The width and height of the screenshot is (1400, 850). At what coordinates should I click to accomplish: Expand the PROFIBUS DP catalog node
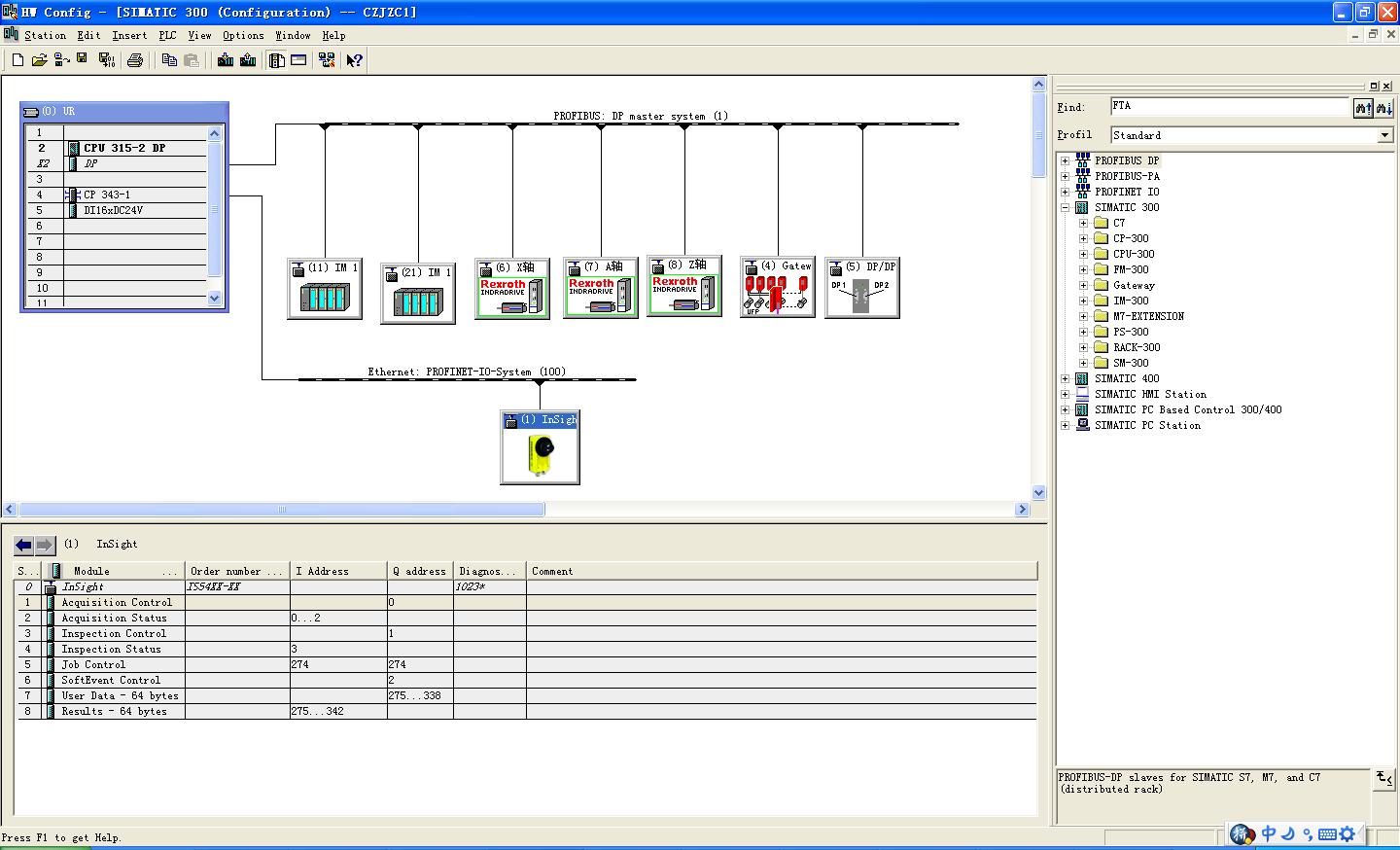pyautogui.click(x=1065, y=160)
